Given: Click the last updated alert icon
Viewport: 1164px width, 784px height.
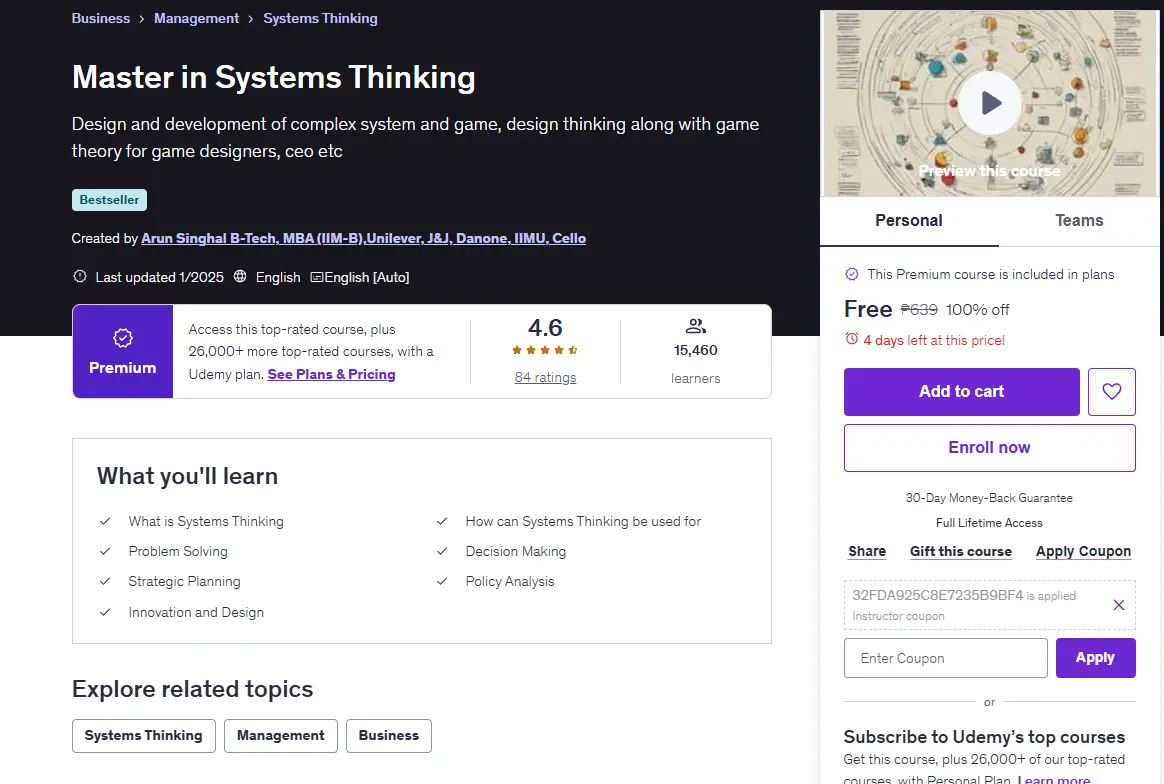Looking at the screenshot, I should [79, 276].
